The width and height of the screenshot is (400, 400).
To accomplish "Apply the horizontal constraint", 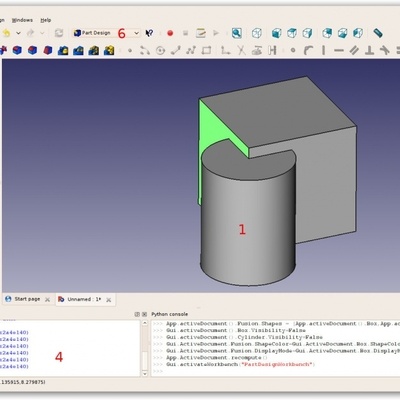I will tap(339, 51).
